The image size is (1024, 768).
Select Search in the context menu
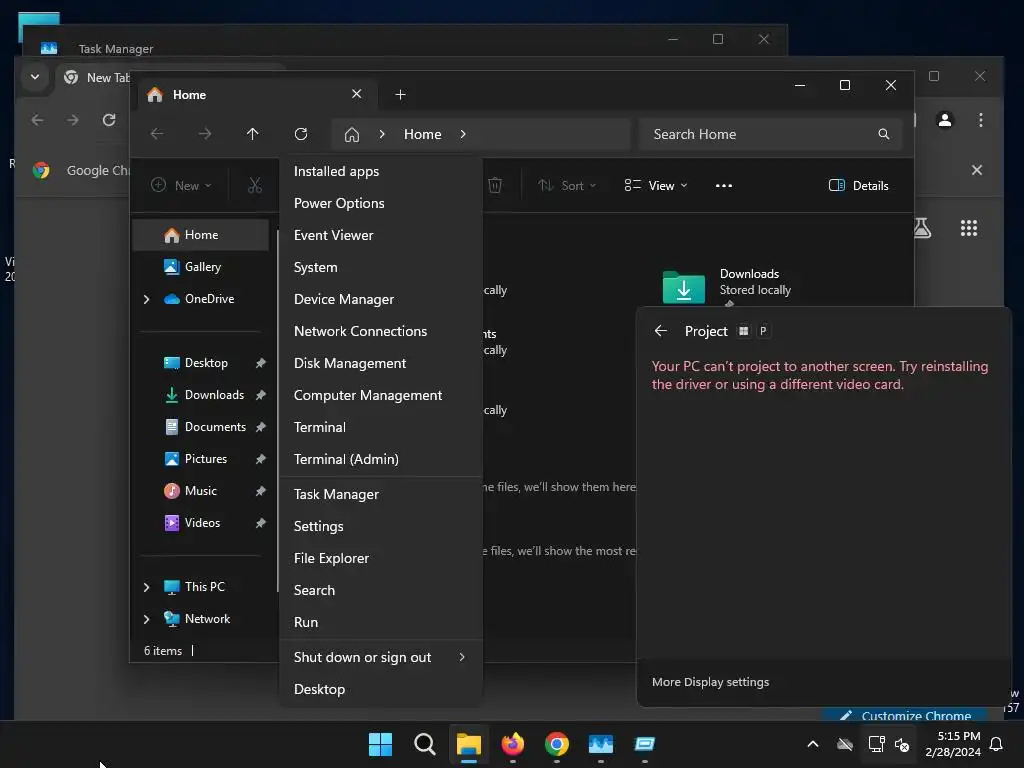click(381, 590)
